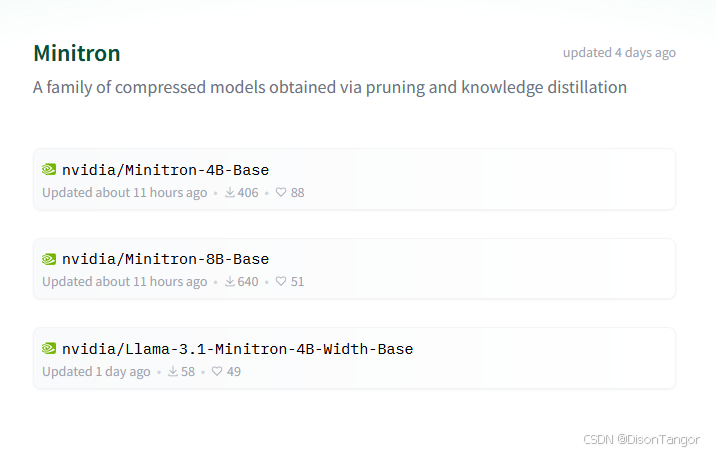Click 'Updated 1 day ago' text
The width and height of the screenshot is (716, 452).
[x=96, y=372]
